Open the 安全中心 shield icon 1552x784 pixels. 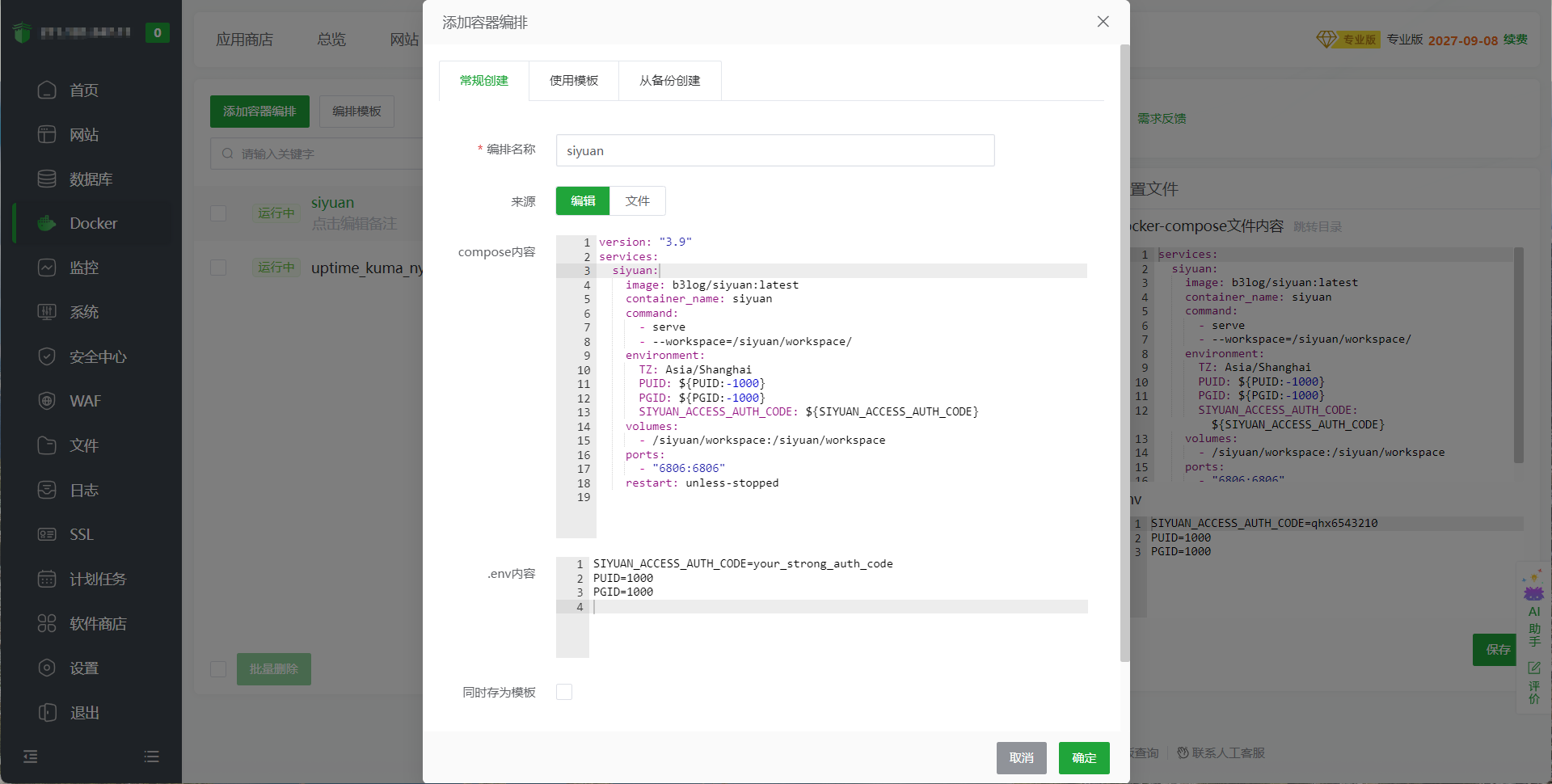coord(47,356)
